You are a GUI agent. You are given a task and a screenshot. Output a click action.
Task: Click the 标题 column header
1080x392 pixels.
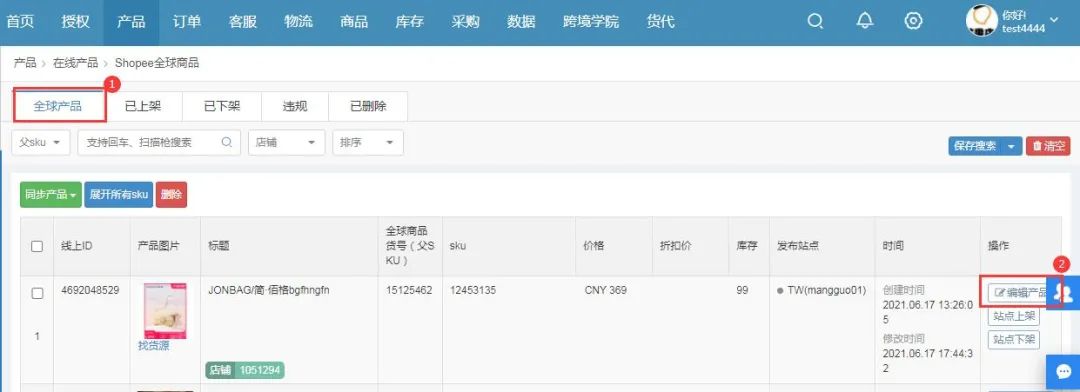pyautogui.click(x=219, y=246)
